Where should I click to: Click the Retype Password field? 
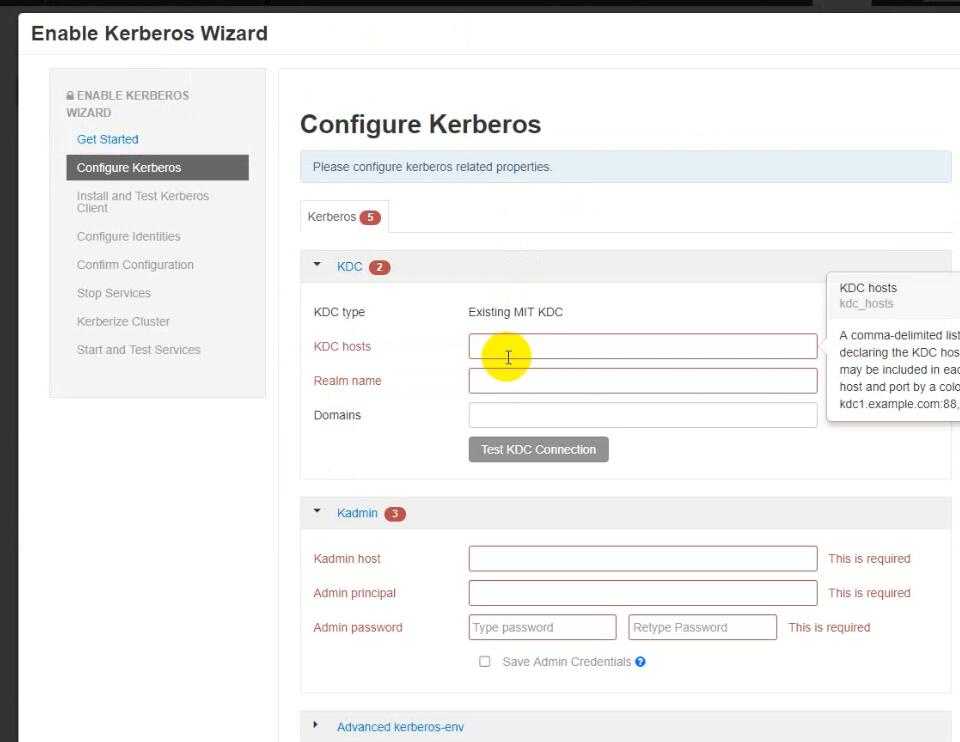click(702, 627)
